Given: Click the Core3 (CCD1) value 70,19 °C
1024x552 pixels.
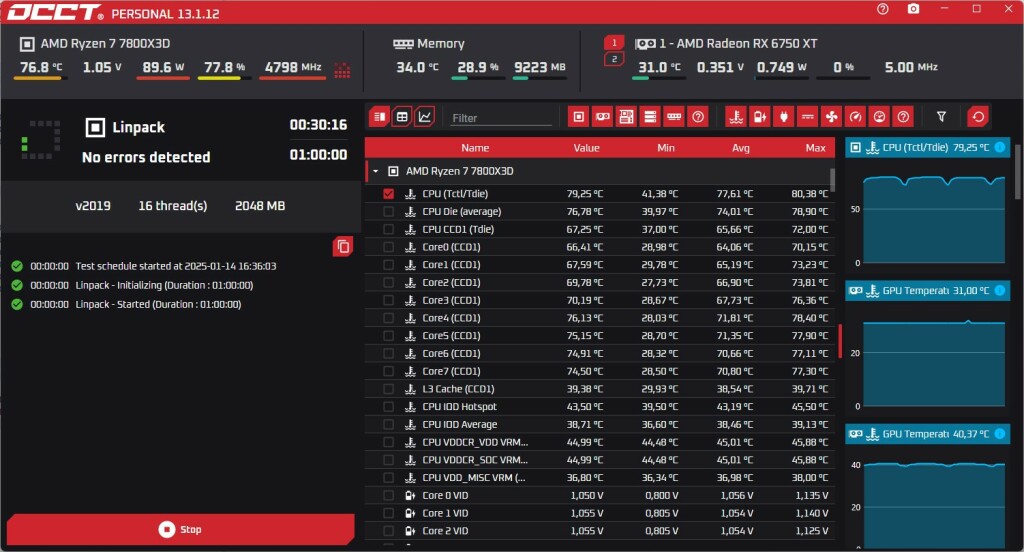Looking at the screenshot, I should coord(585,300).
